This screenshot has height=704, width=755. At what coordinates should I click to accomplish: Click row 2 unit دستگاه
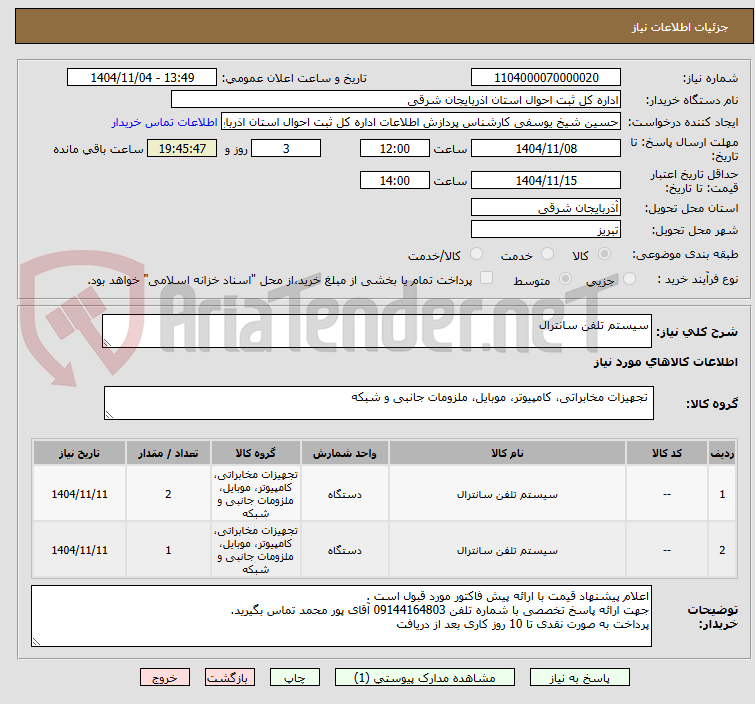click(345, 550)
